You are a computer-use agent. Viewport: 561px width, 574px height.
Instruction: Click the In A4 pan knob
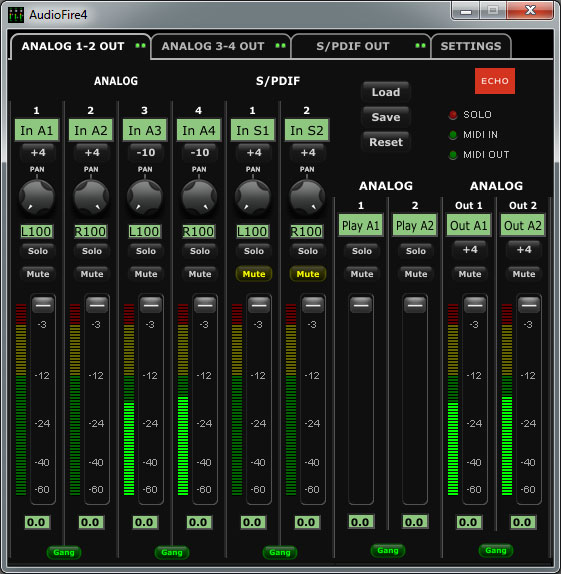199,197
